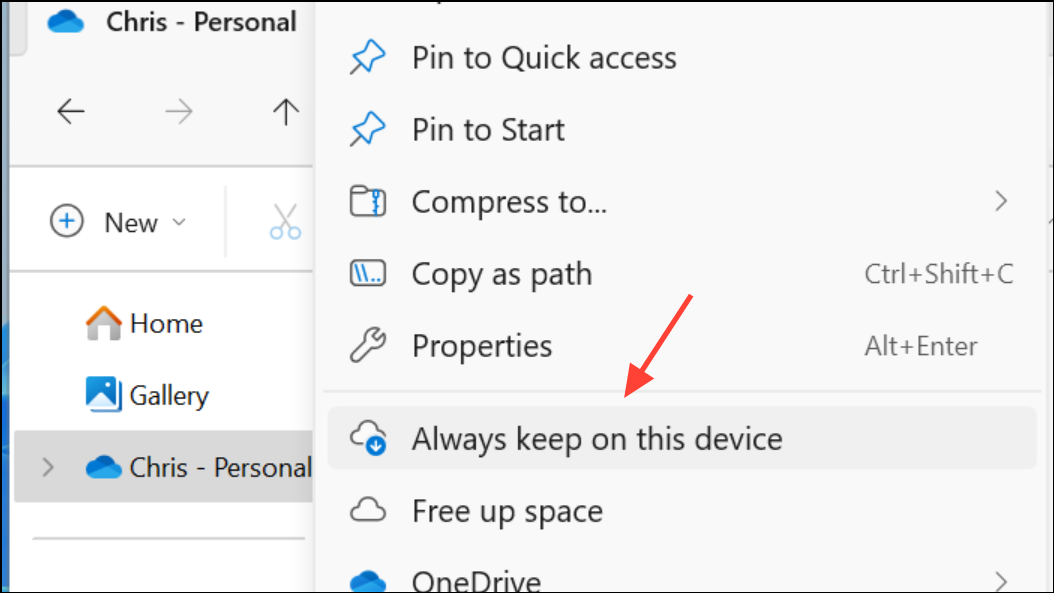Click the Cut scissors icon in toolbar
The height and width of the screenshot is (593, 1054).
[x=285, y=222]
